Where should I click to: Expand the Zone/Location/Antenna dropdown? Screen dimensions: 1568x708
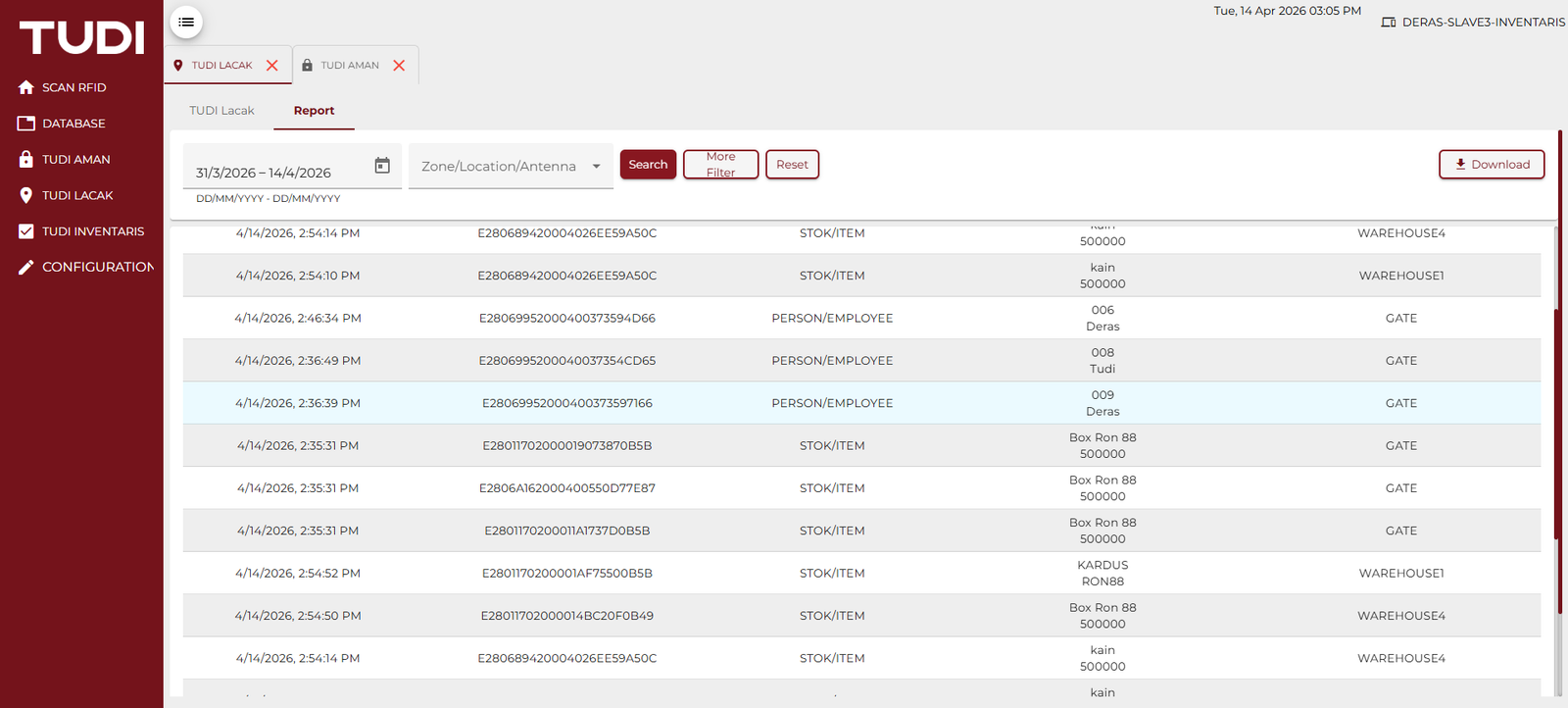coord(511,167)
